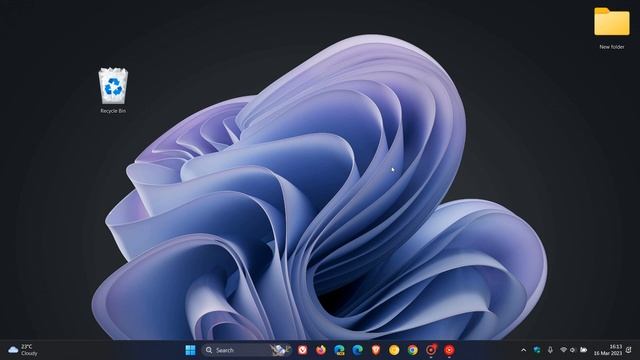Expand the hidden system tray icons chevron
Screen dimensions: 640x360
[x=524, y=350]
